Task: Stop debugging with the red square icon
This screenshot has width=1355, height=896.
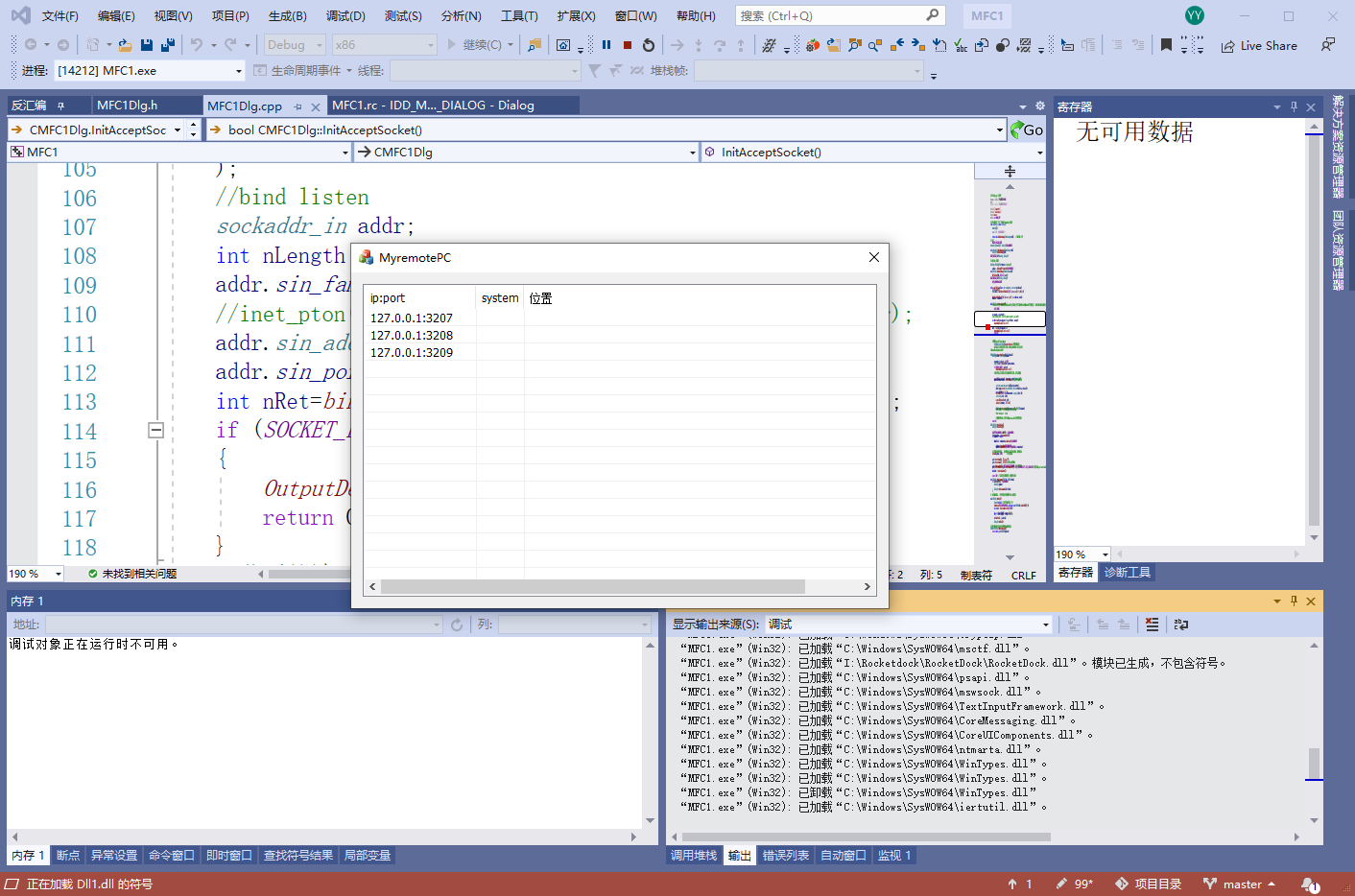Action: [628, 45]
